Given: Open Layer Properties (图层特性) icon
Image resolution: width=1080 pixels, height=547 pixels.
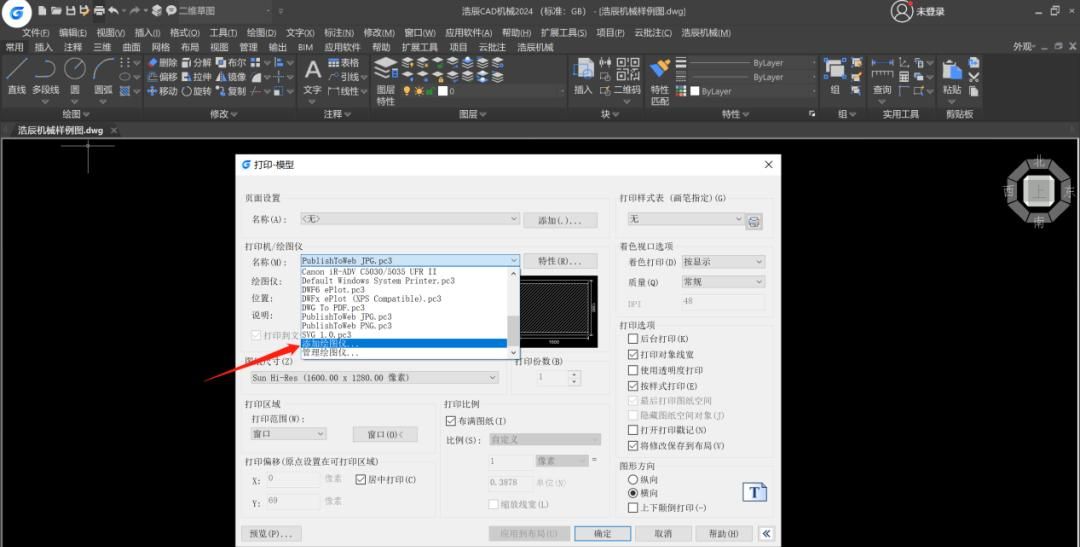Looking at the screenshot, I should pyautogui.click(x=386, y=69).
